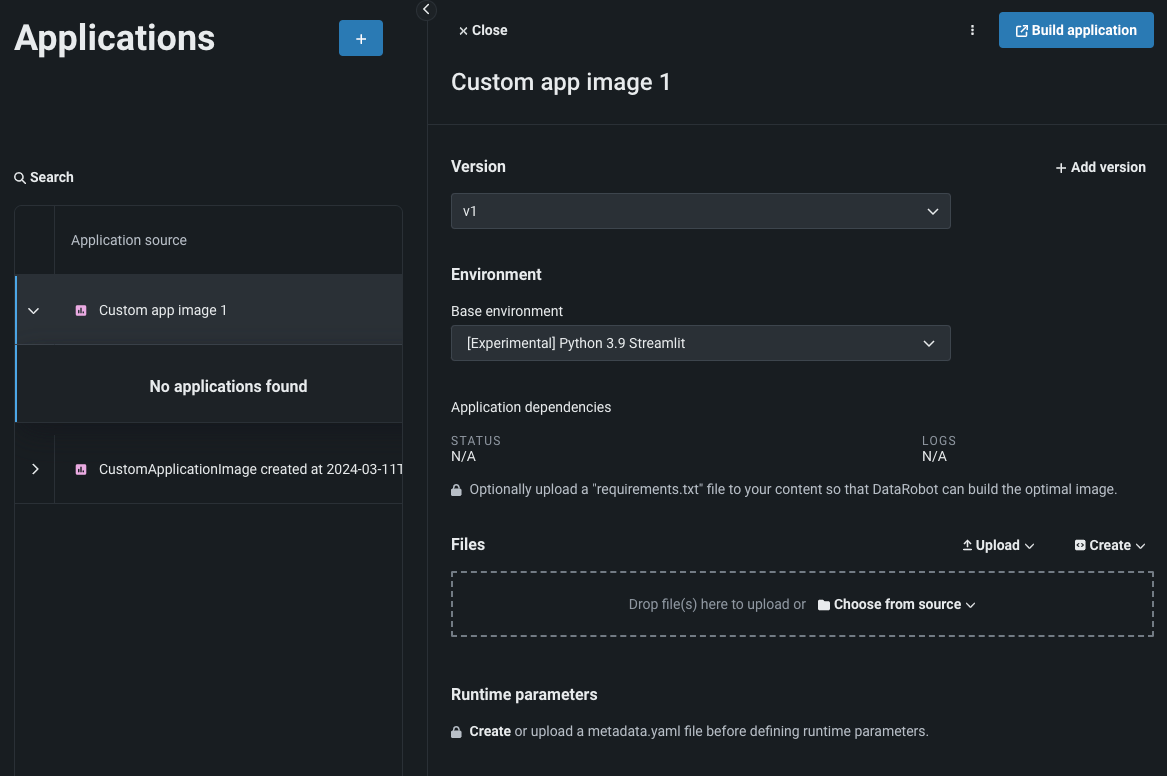1167x776 pixels.
Task: Open the Upload dropdown menu
Action: click(x=998, y=545)
